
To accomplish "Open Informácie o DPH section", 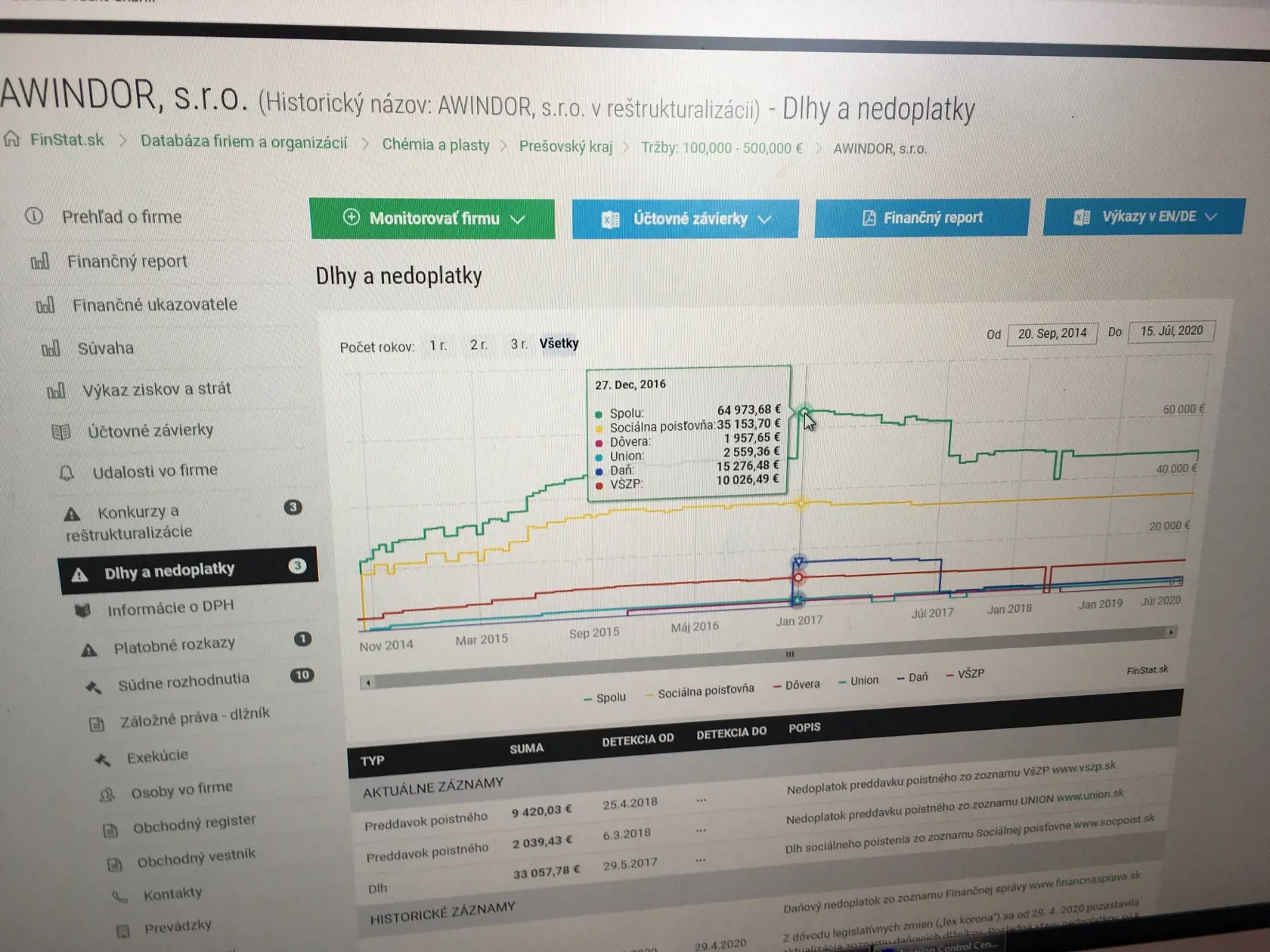I will [x=170, y=607].
